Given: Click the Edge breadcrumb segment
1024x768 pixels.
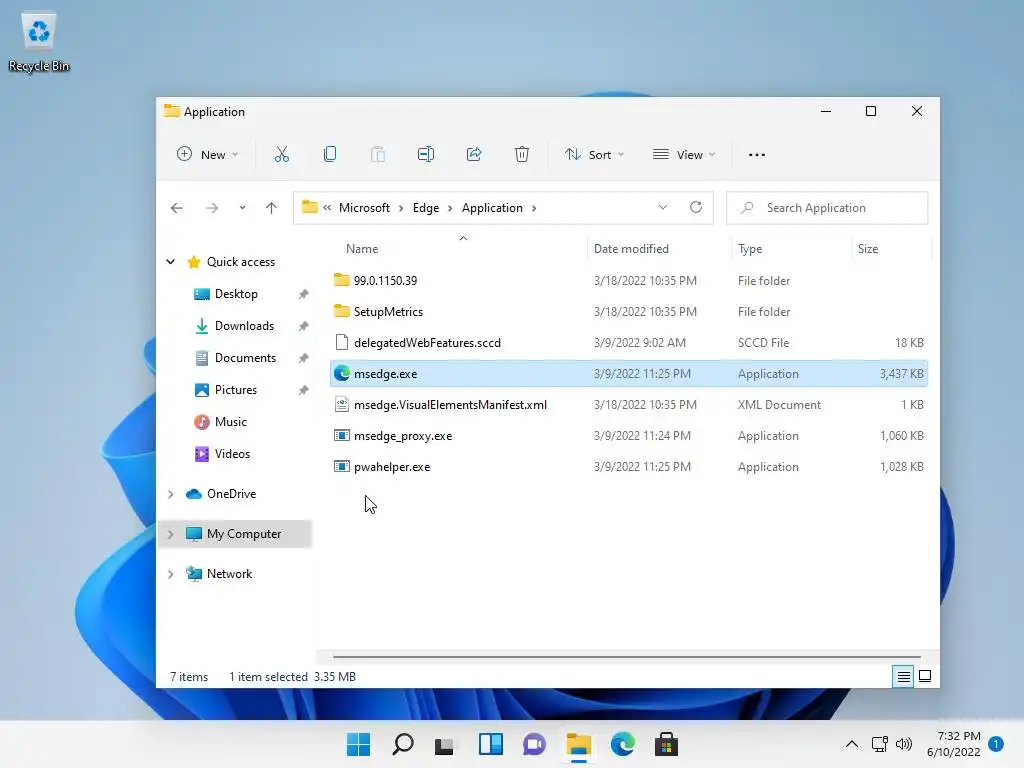Looking at the screenshot, I should tap(426, 208).
